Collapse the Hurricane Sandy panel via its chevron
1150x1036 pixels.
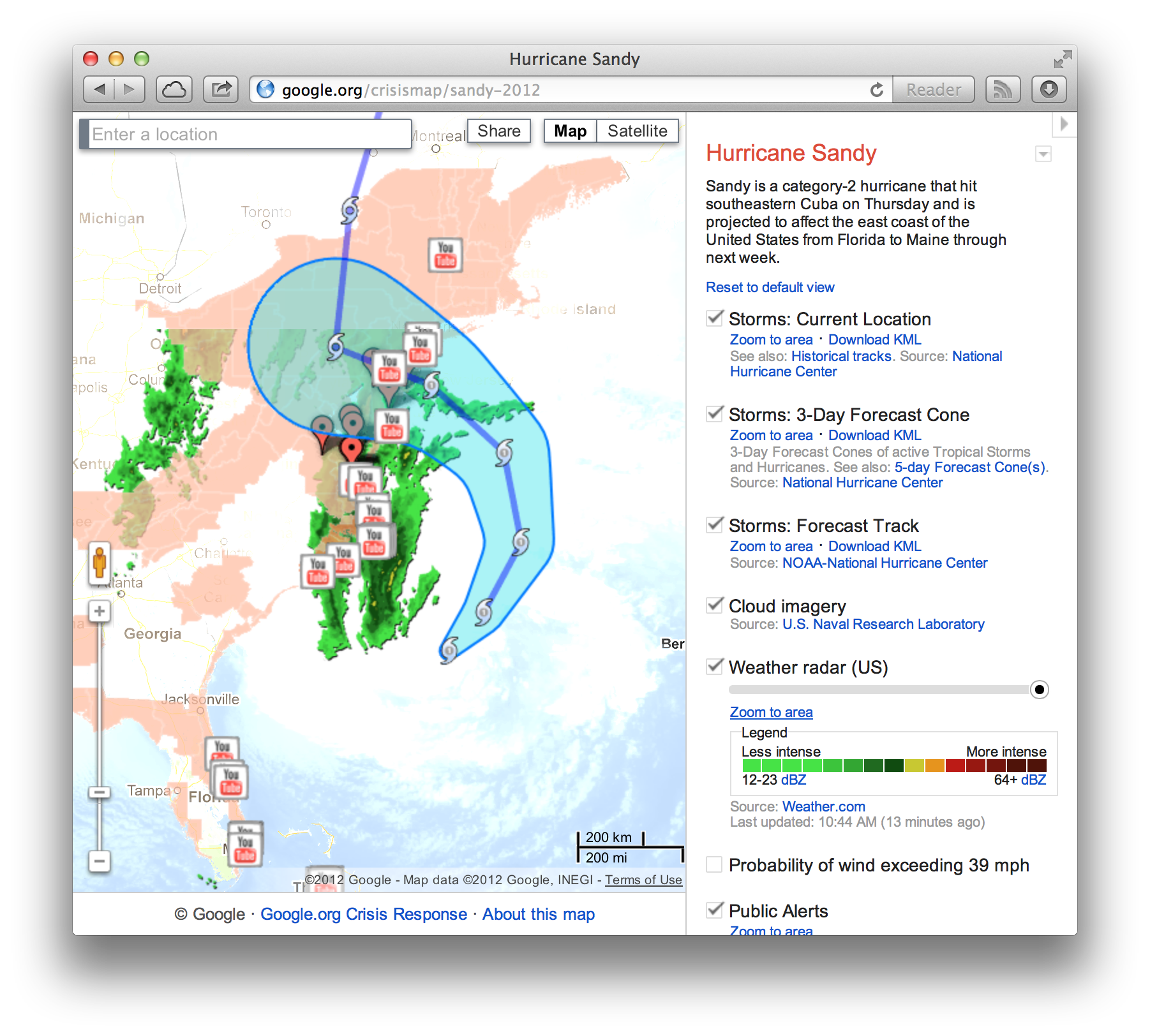1043,154
